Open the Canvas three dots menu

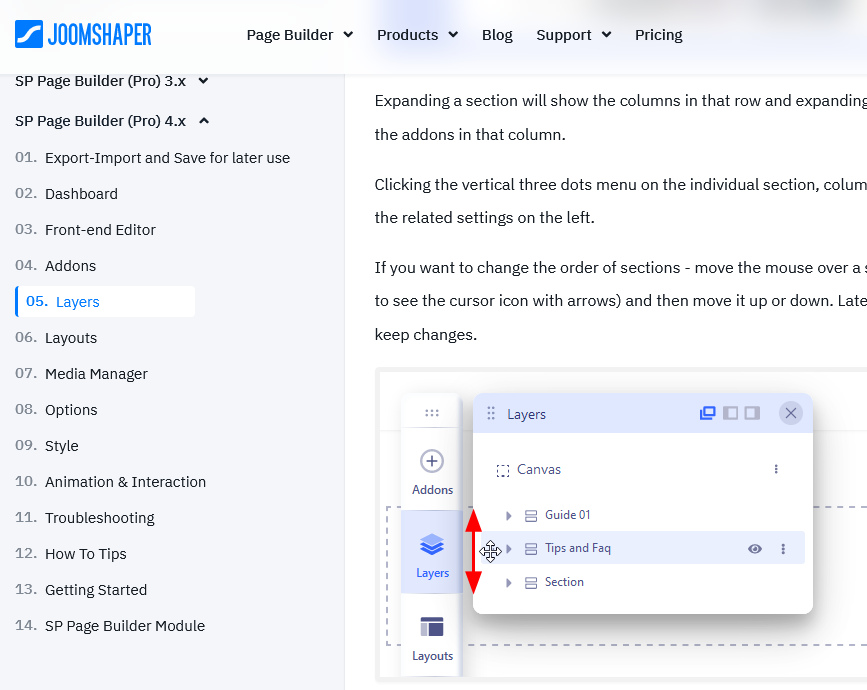tap(776, 469)
